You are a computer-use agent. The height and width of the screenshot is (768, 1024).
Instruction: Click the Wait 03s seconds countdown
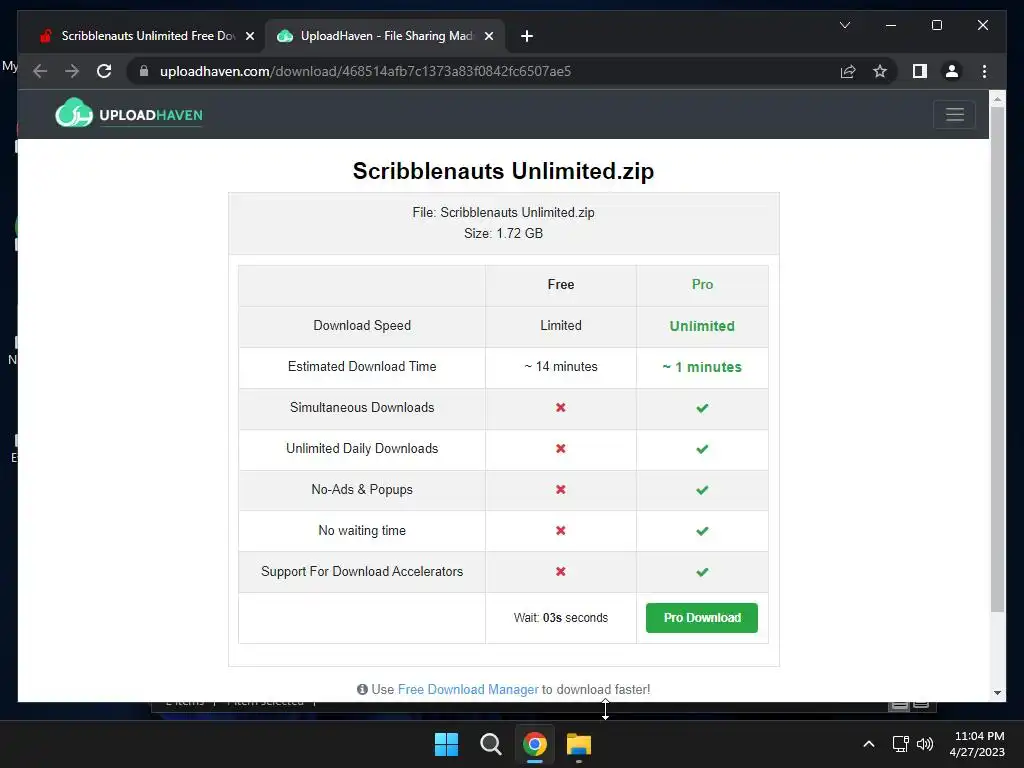(560, 617)
